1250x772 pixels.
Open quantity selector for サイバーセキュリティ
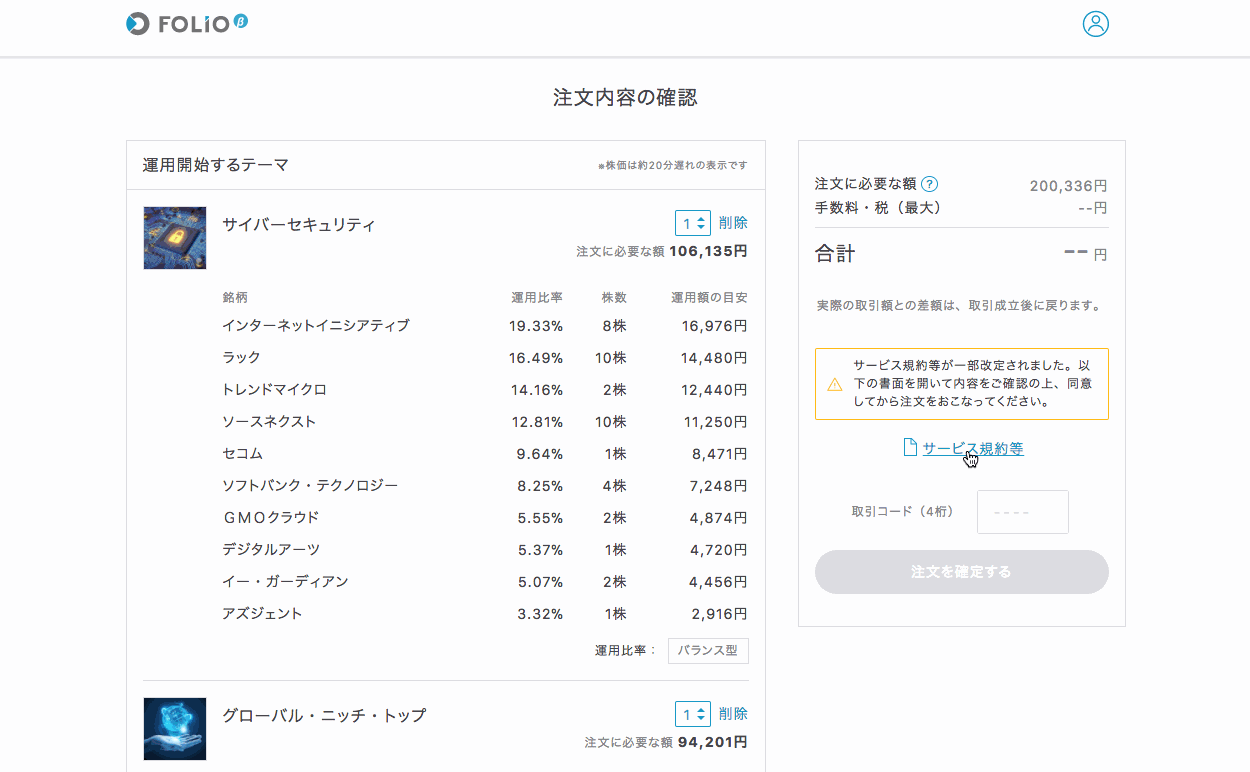[692, 223]
